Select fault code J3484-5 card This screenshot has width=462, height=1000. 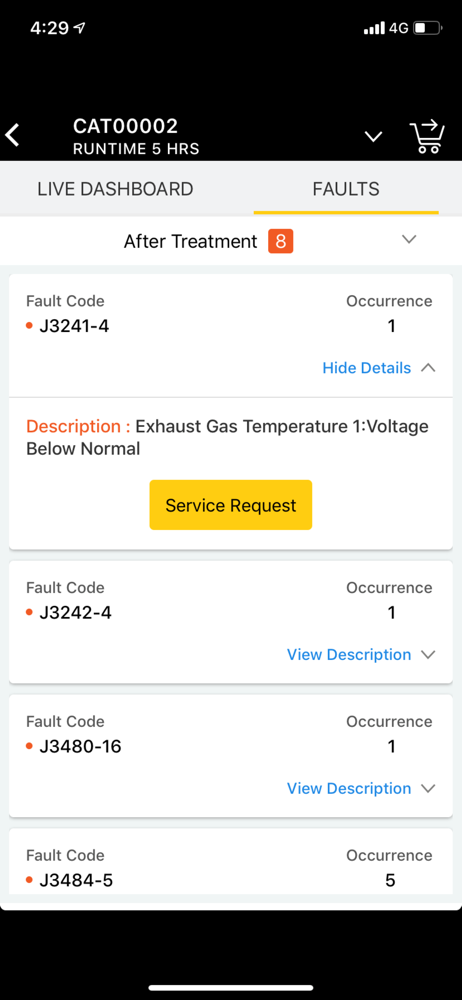[x=231, y=861]
